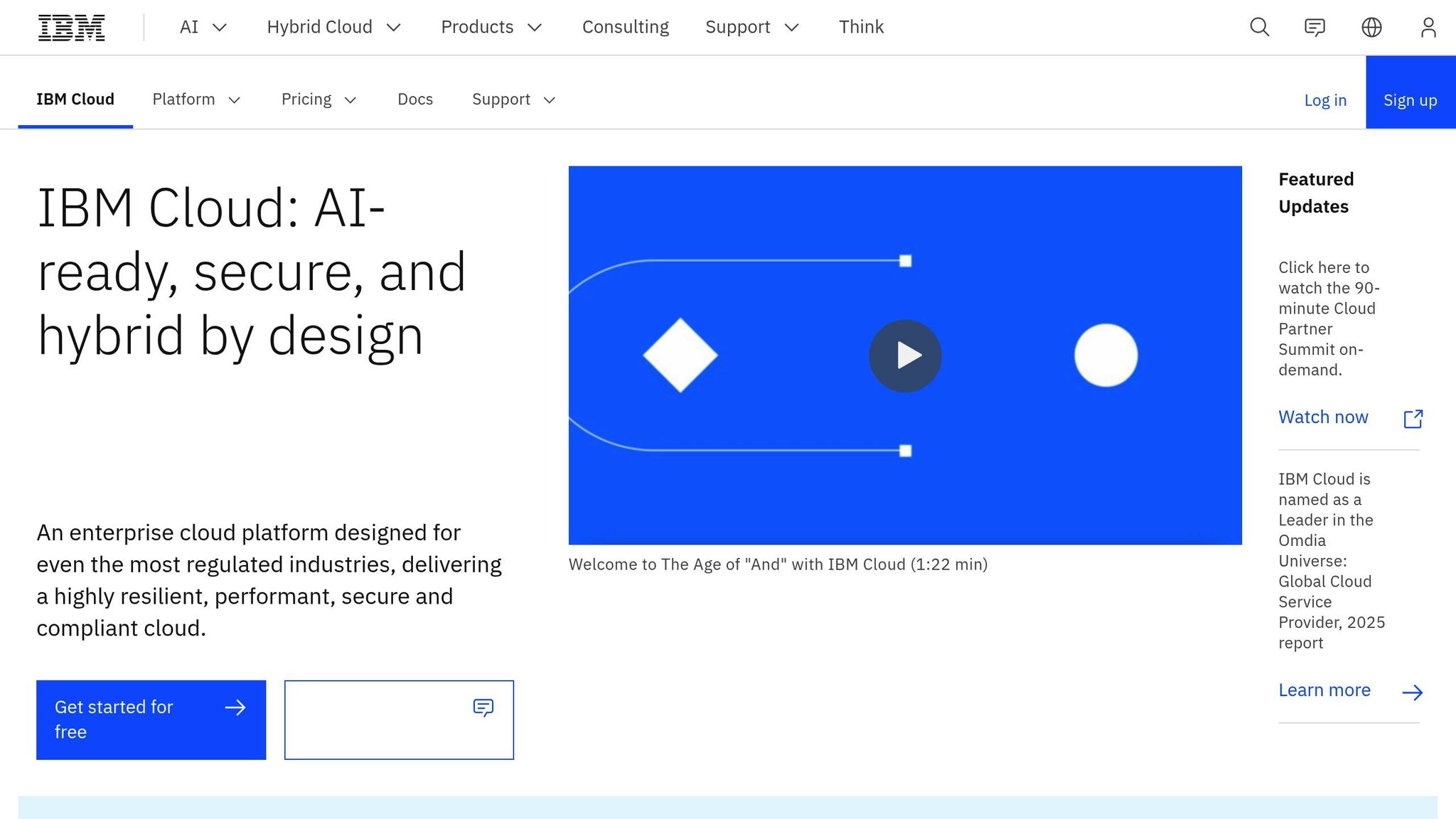This screenshot has width=1456, height=819.
Task: Expand the Platform submenu
Action: [196, 100]
